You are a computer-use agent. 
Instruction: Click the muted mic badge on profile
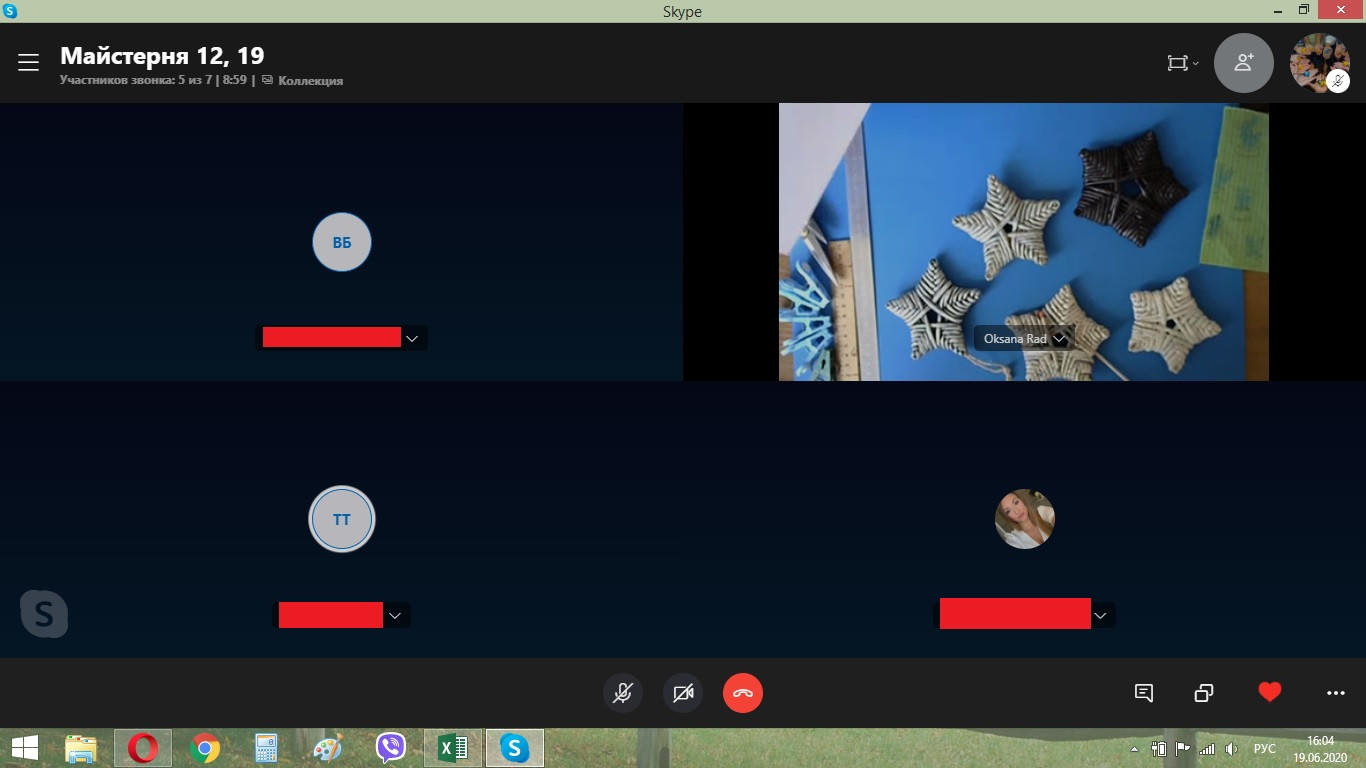1338,82
